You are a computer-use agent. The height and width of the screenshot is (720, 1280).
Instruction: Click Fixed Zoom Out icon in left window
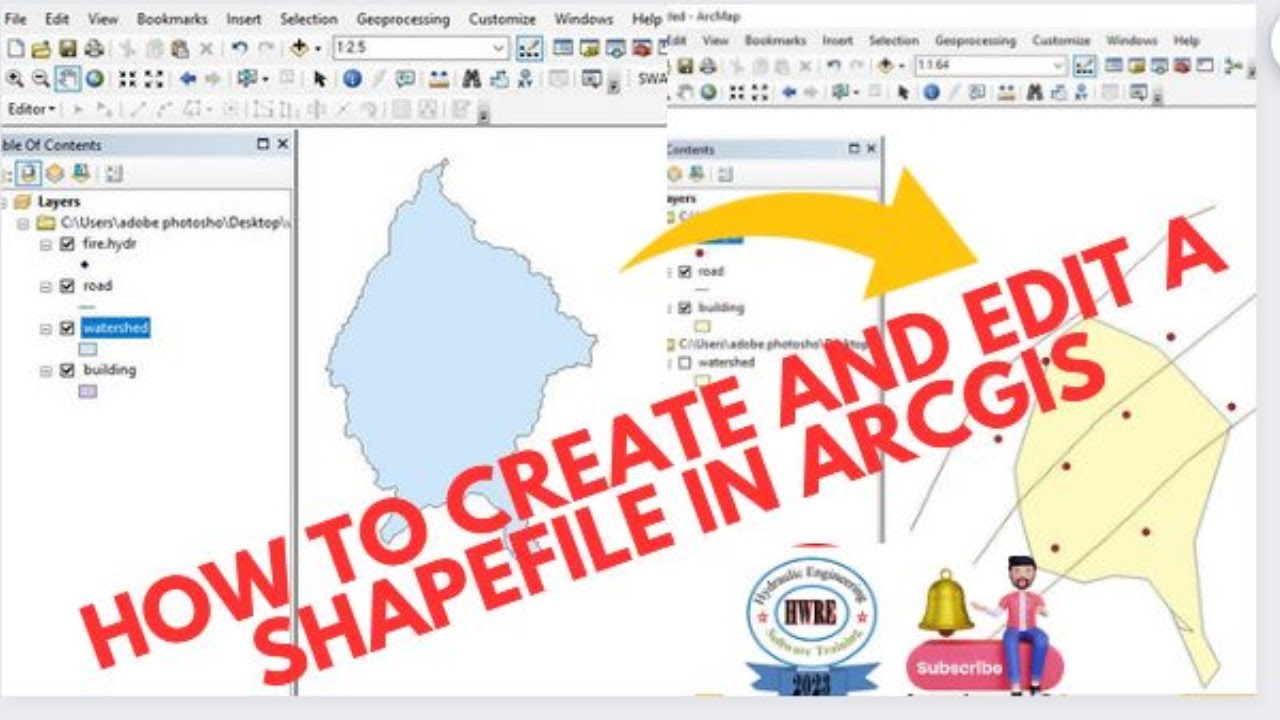pyautogui.click(x=153, y=79)
